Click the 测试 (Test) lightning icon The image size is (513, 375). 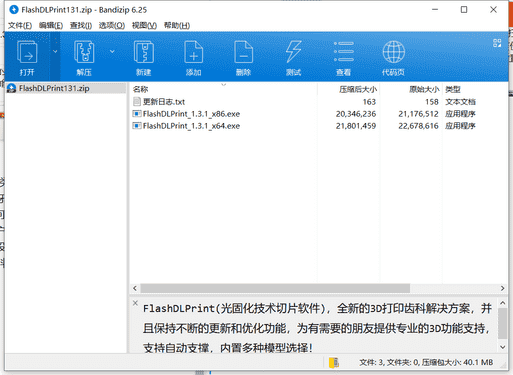coord(293,52)
